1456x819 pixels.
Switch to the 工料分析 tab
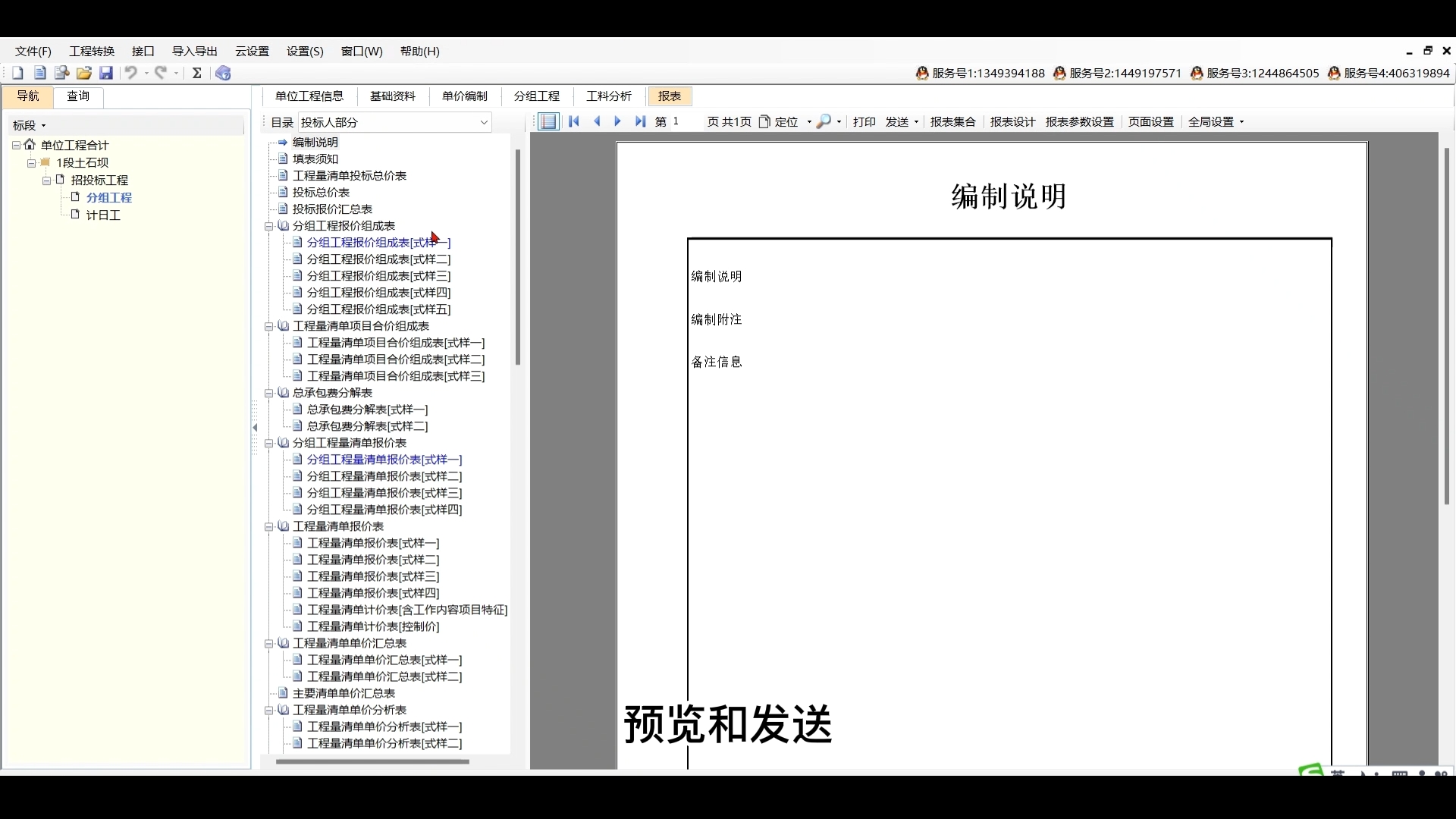click(x=609, y=96)
